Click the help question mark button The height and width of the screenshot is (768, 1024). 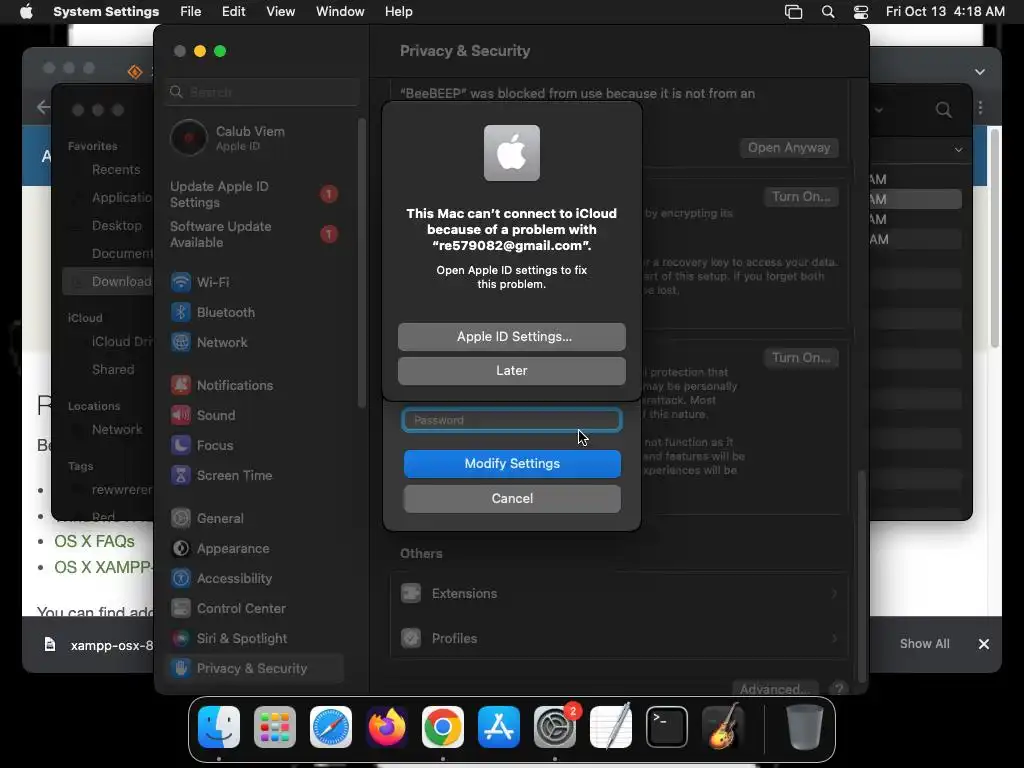click(x=839, y=688)
